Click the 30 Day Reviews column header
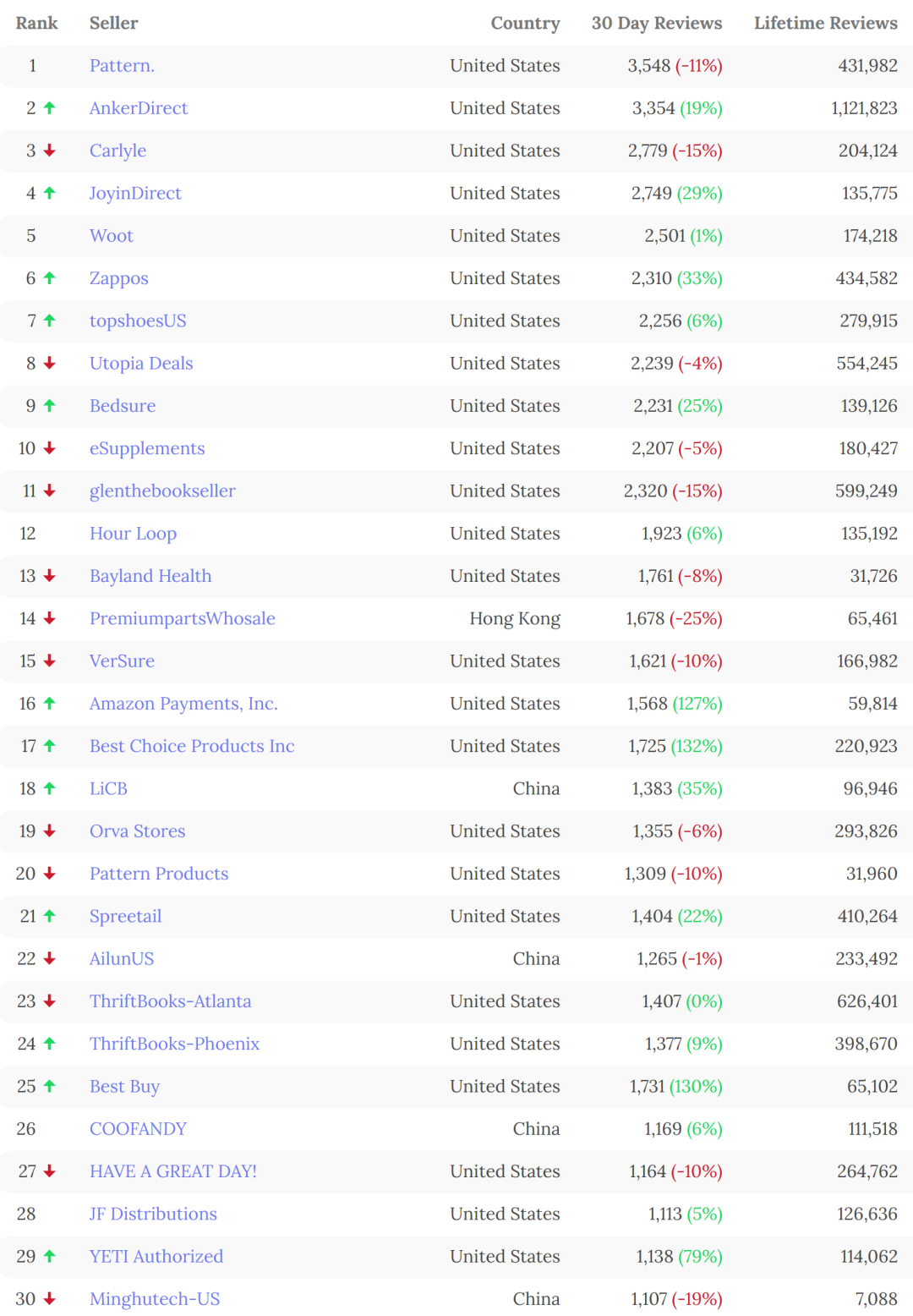 point(657,24)
